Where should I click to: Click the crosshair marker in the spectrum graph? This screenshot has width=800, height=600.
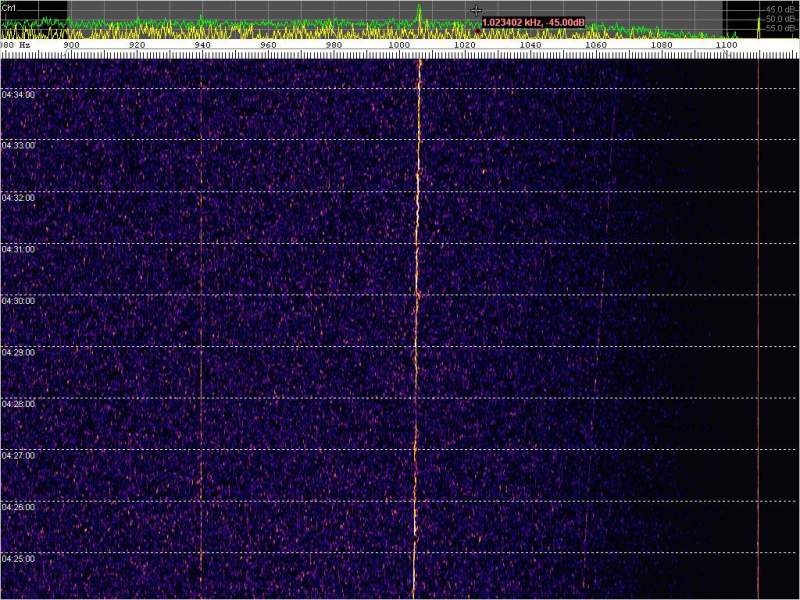(476, 11)
